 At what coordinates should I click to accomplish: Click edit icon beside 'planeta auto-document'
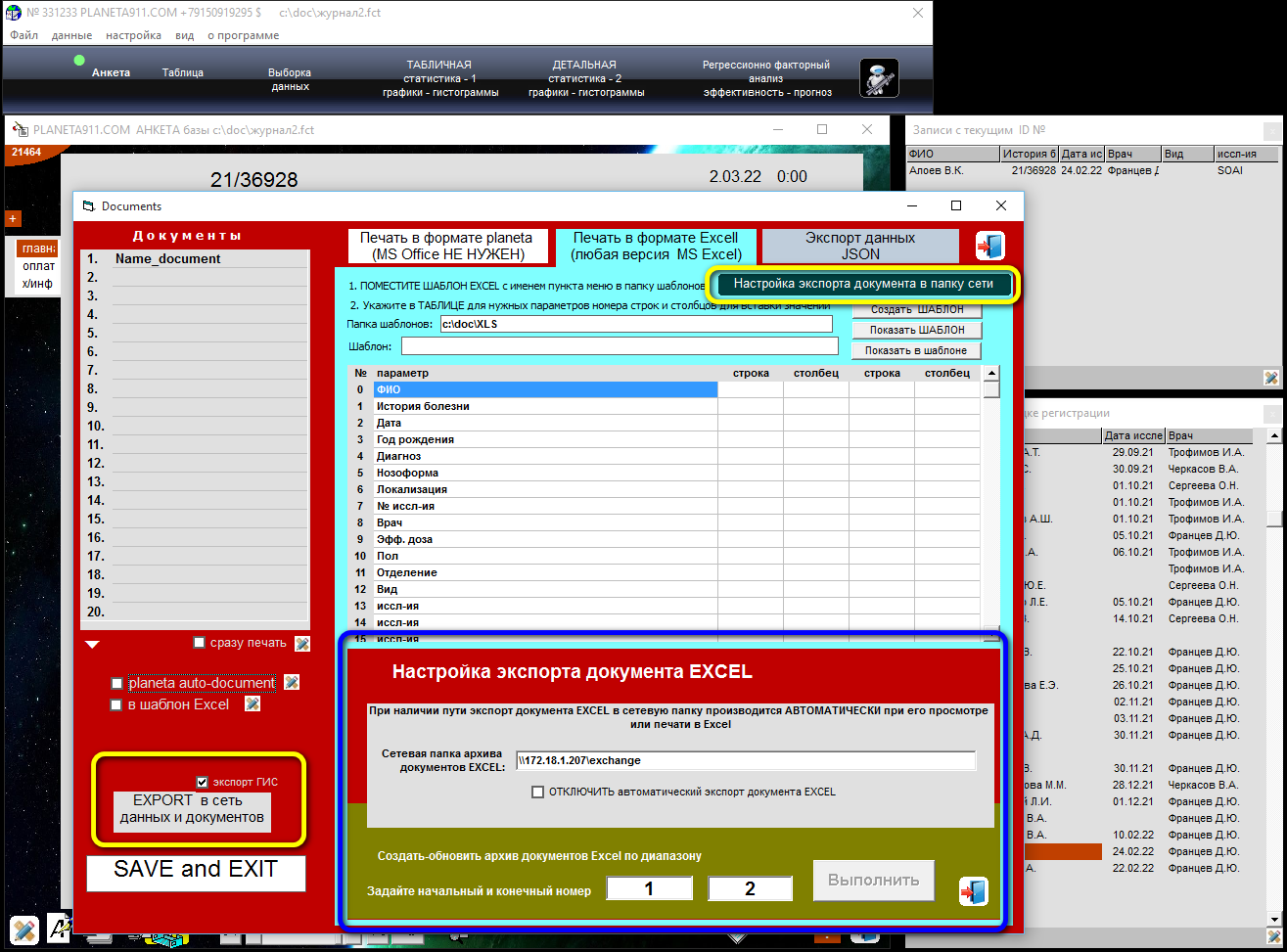291,682
